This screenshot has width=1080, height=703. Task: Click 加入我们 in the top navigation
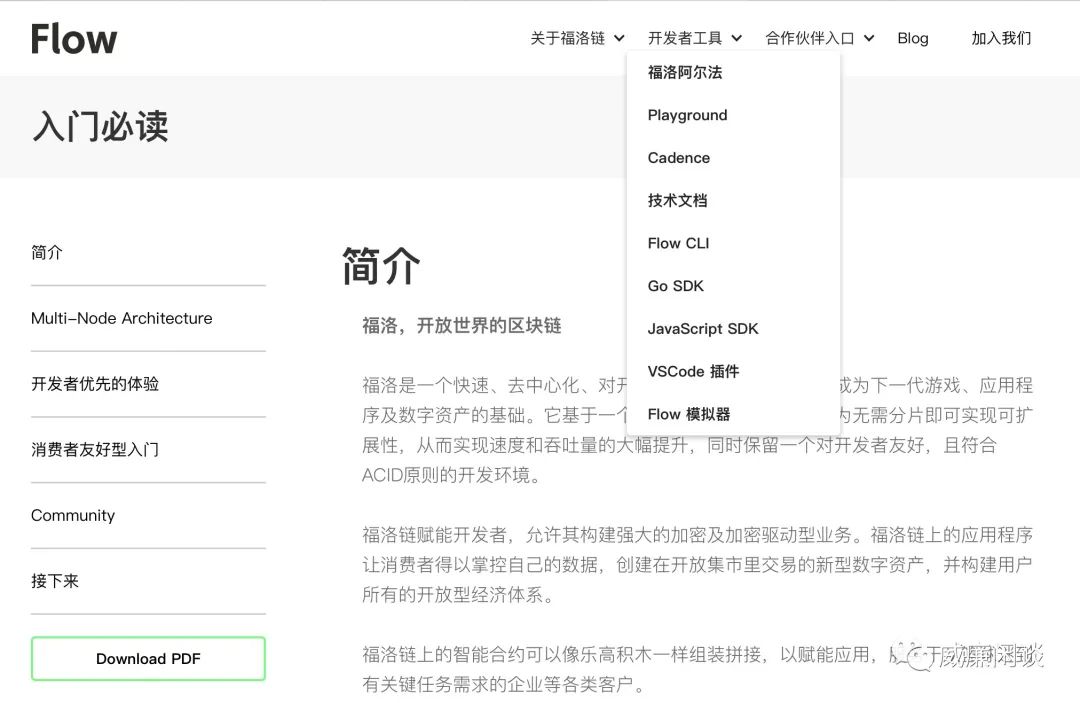pyautogui.click(x=1001, y=39)
